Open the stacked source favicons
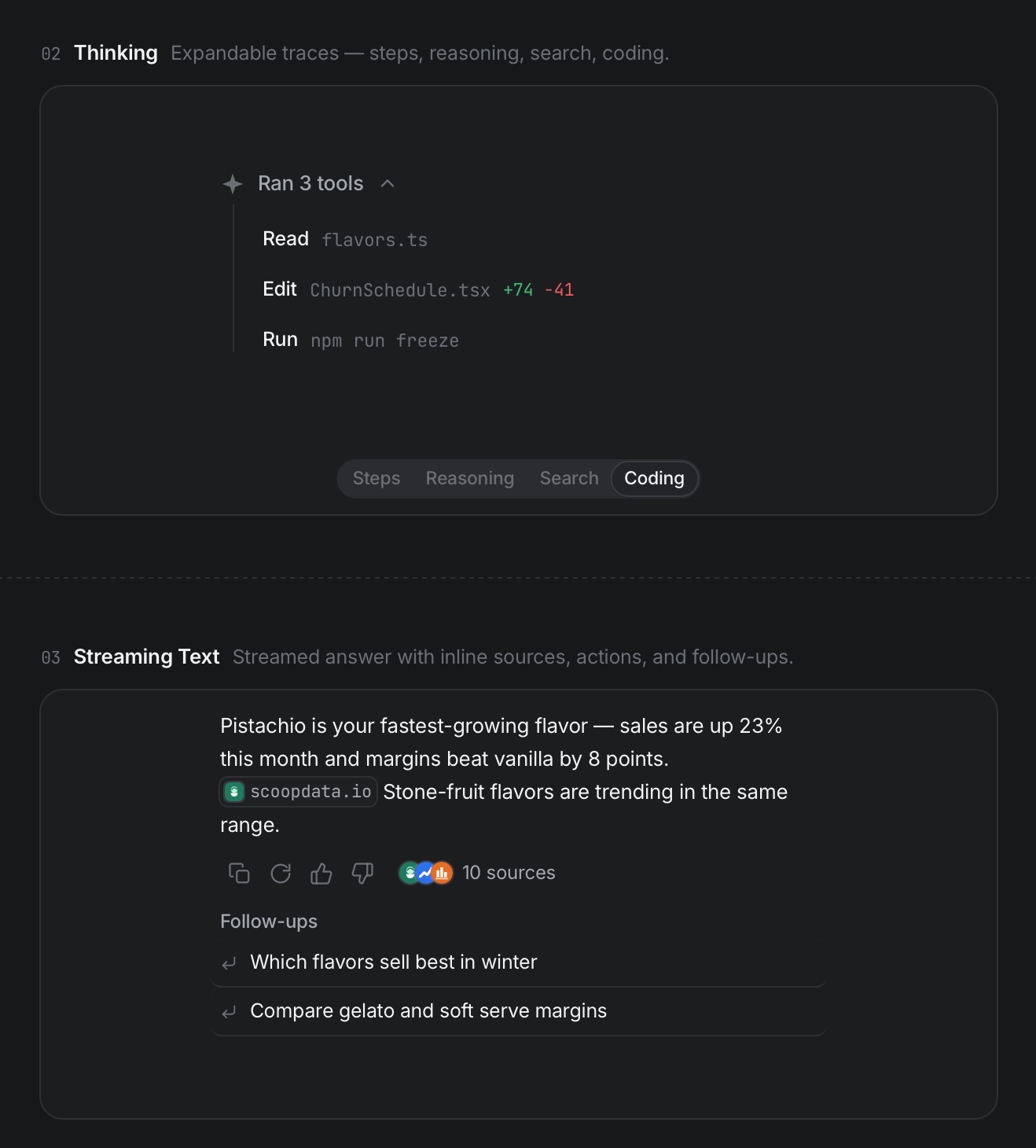The height and width of the screenshot is (1148, 1036). click(426, 873)
